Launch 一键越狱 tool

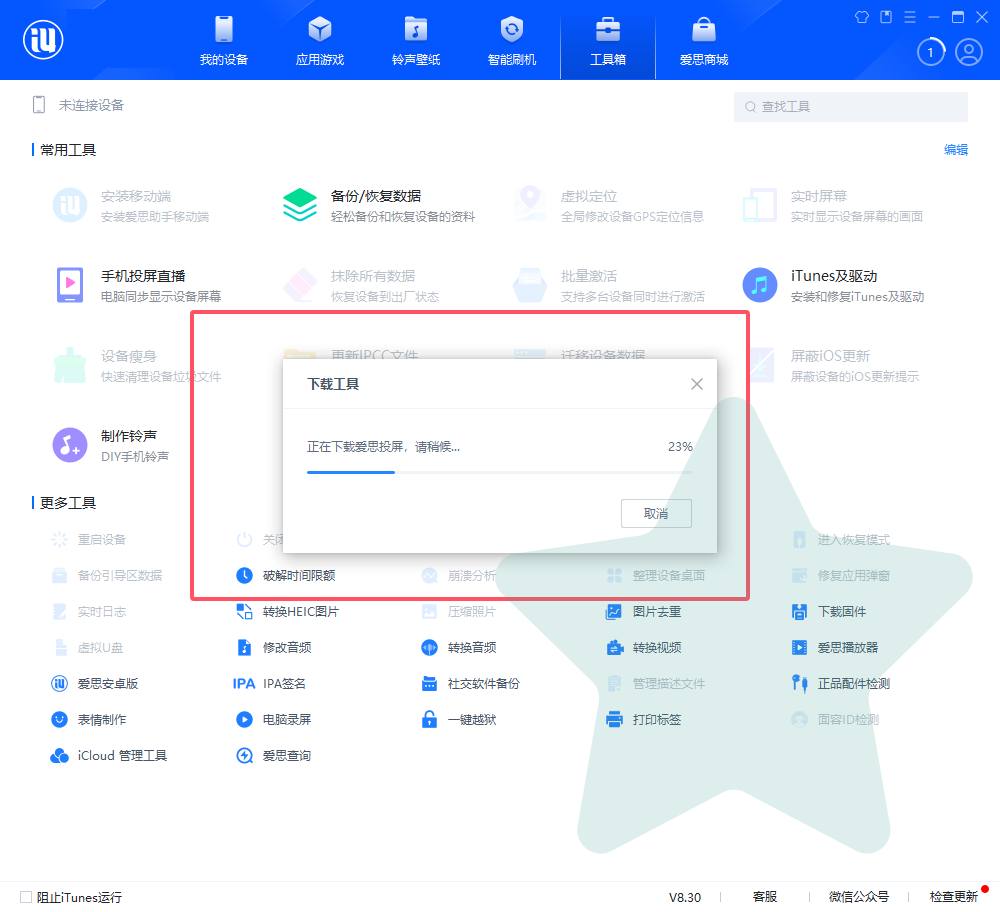[x=459, y=719]
